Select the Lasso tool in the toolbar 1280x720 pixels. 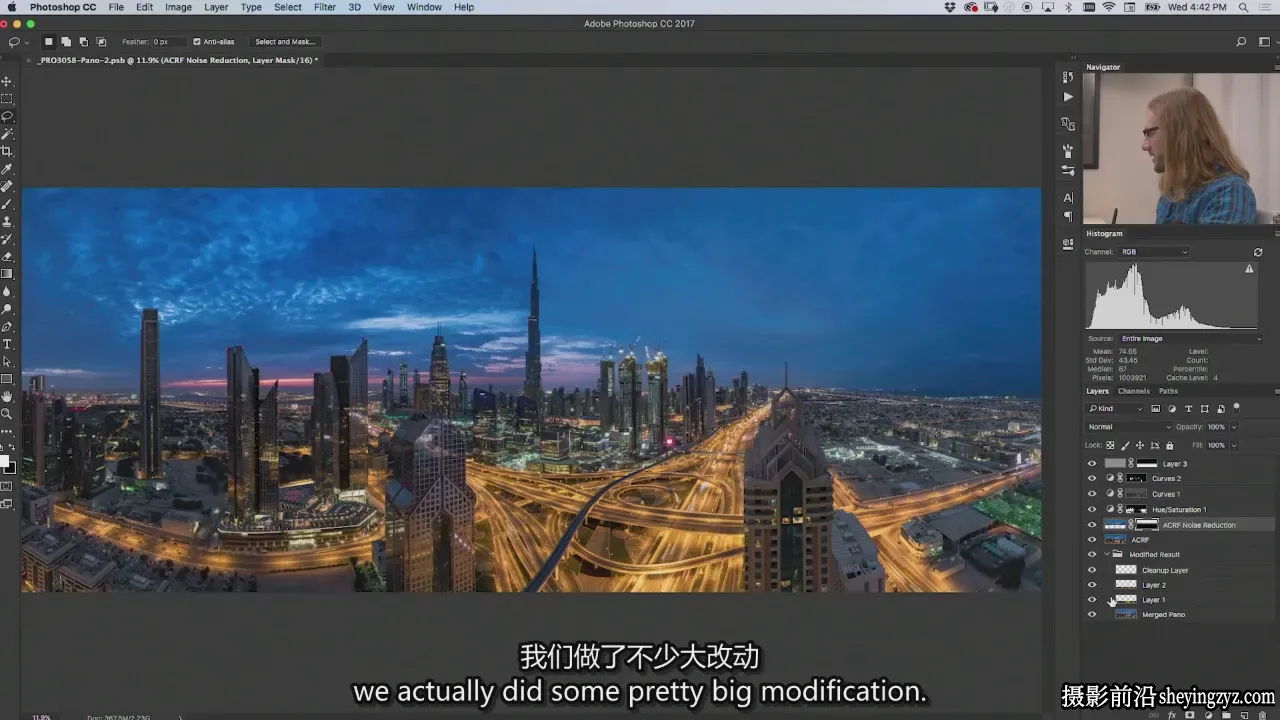pos(7,116)
